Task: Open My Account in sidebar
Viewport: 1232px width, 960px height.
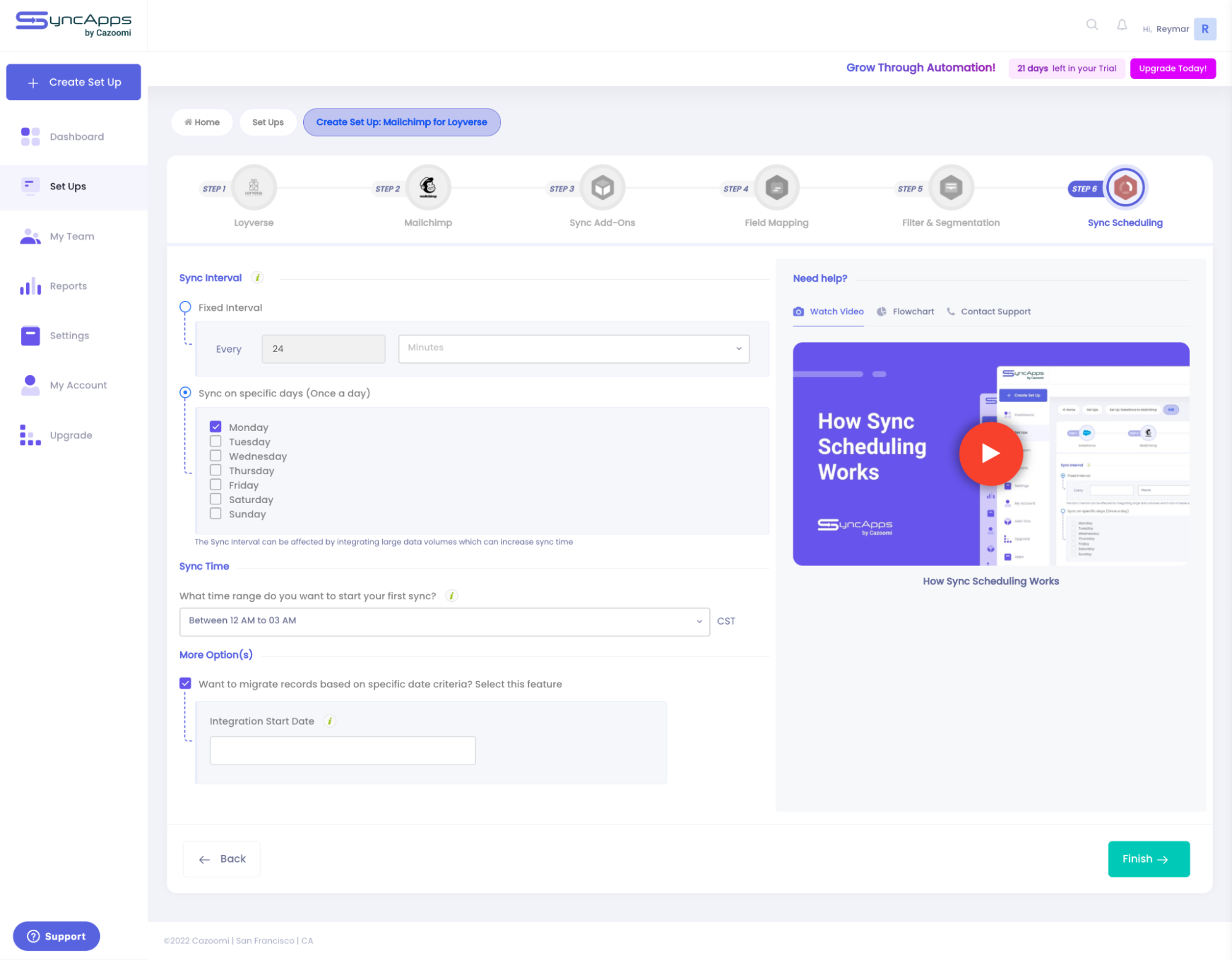Action: [74, 385]
